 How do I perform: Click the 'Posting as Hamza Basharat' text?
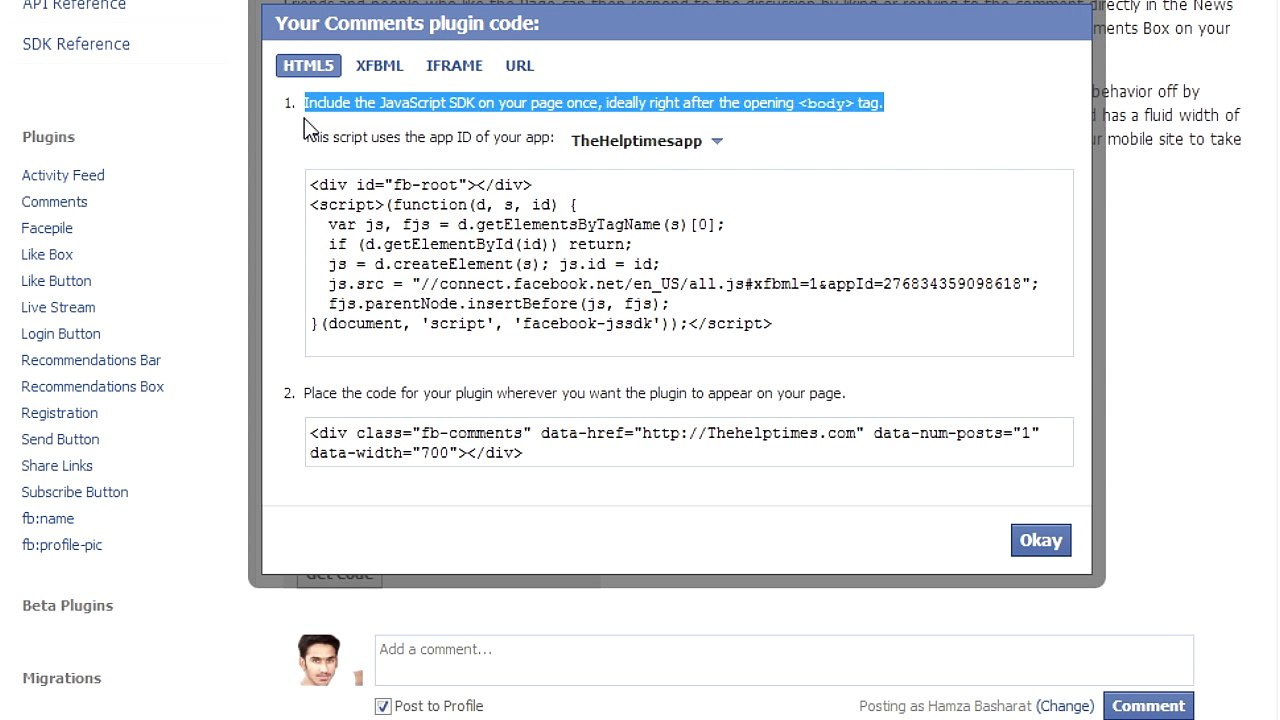coord(945,706)
